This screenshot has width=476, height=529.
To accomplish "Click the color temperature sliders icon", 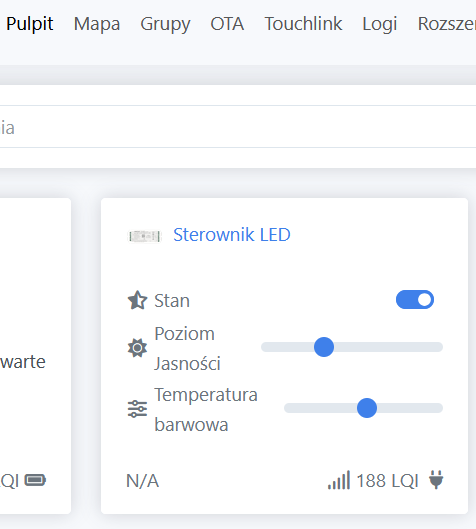I will 137,409.
